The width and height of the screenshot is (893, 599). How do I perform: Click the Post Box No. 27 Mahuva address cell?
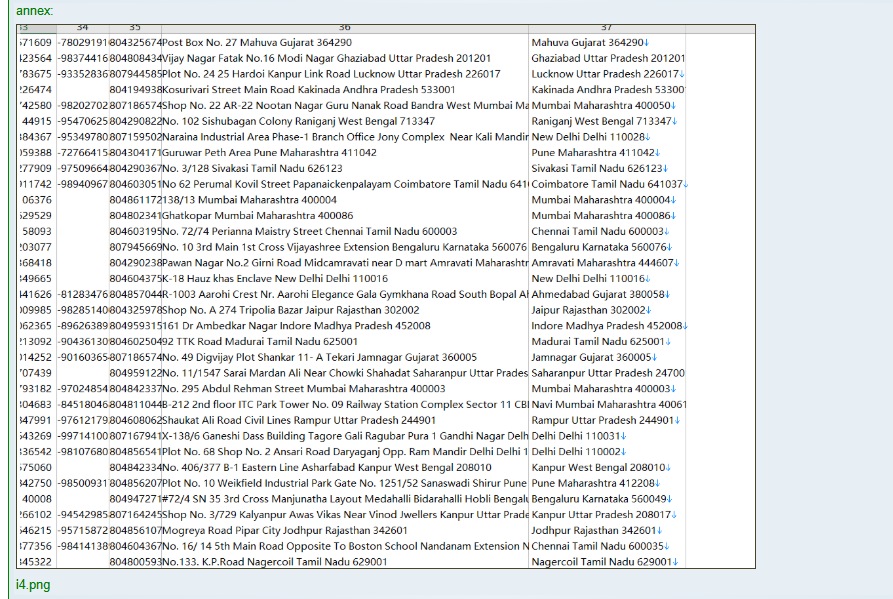tap(257, 43)
